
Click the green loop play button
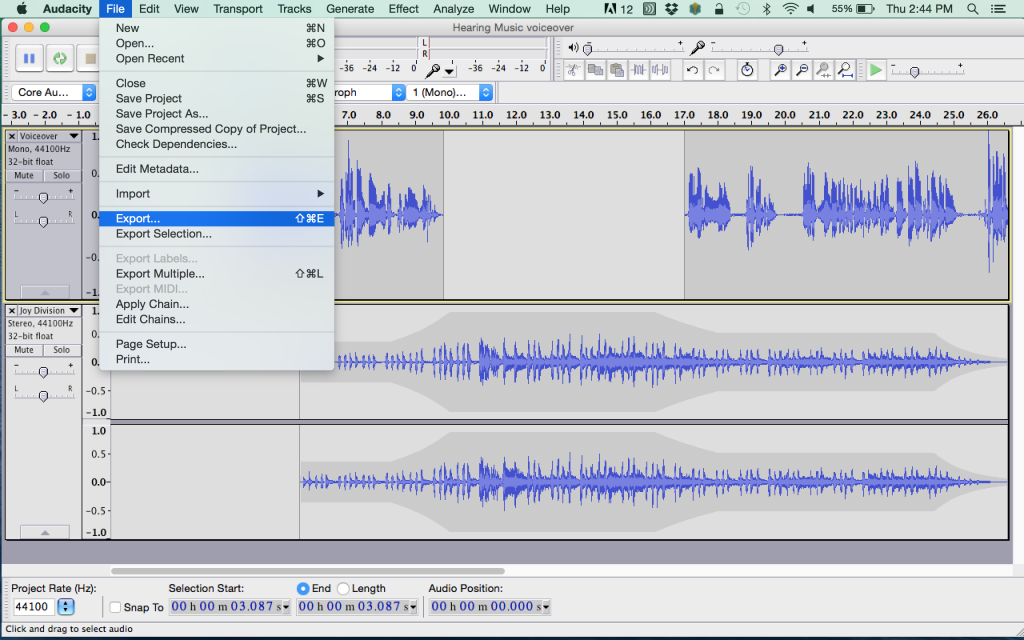[60, 59]
